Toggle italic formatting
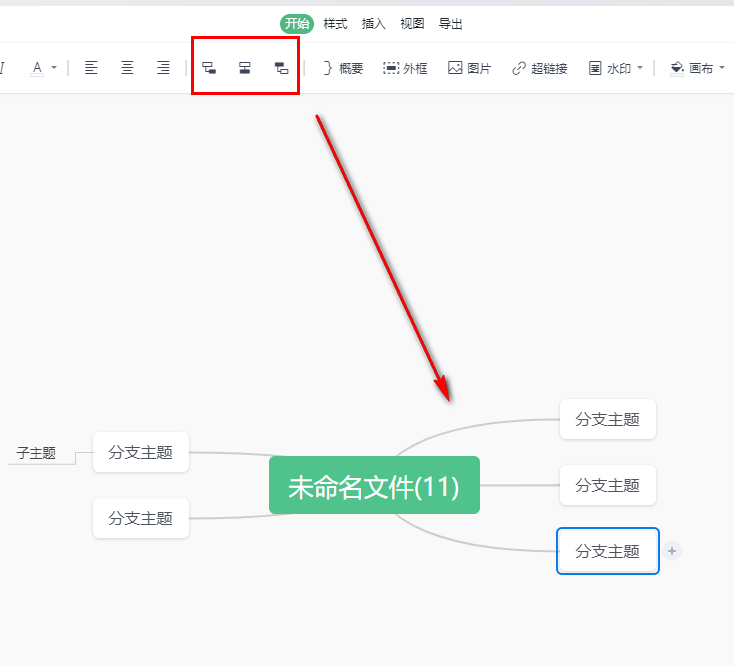The image size is (734, 666). coord(2,68)
